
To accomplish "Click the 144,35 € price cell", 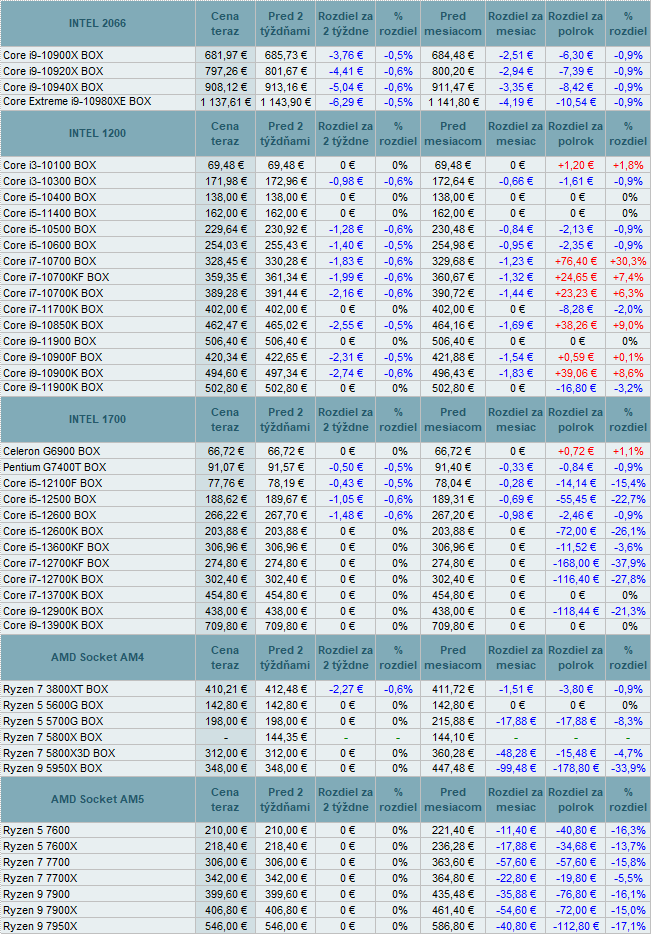I will (286, 738).
